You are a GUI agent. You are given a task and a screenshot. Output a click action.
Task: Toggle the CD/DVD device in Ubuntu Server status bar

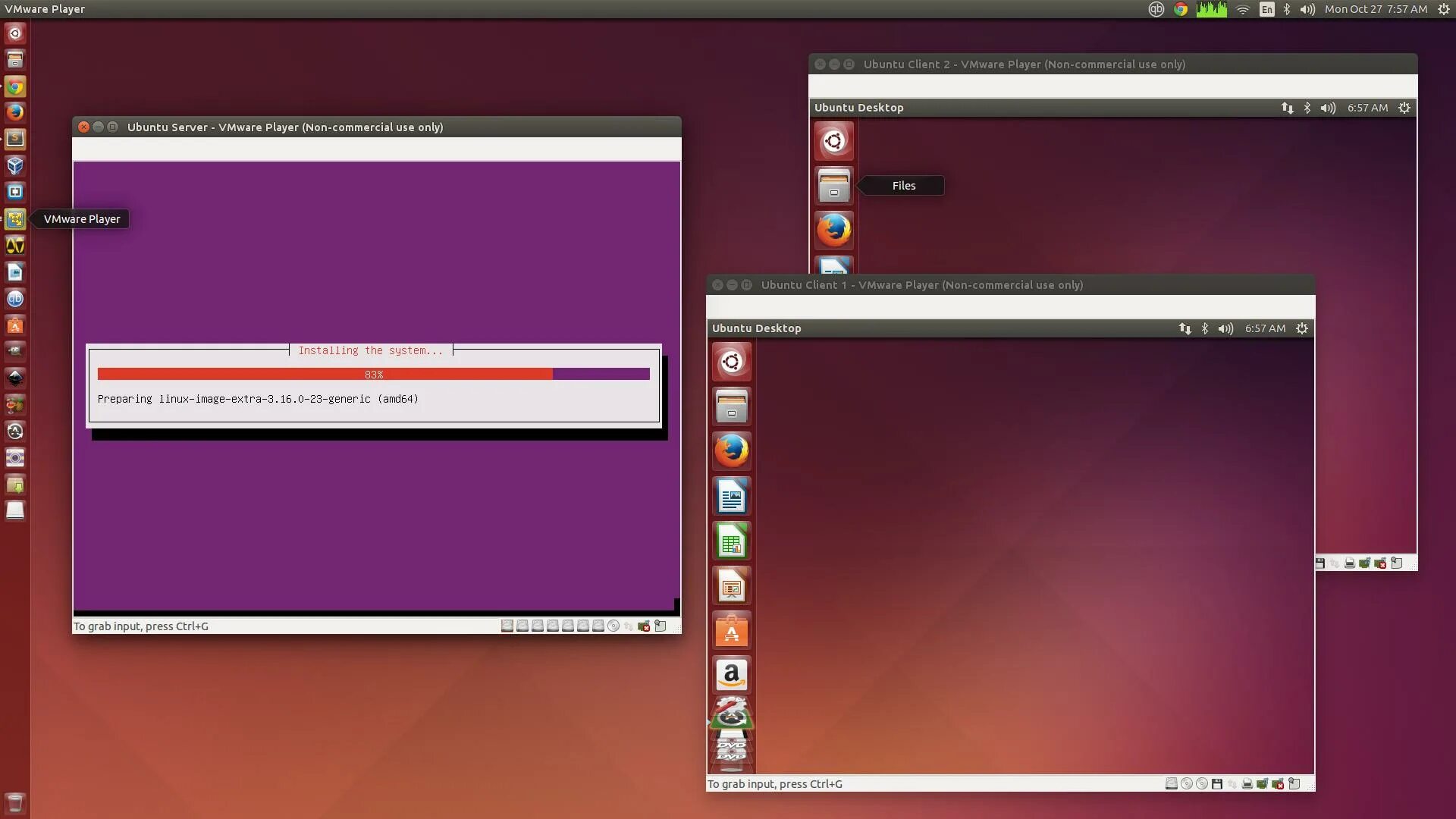pyautogui.click(x=613, y=626)
